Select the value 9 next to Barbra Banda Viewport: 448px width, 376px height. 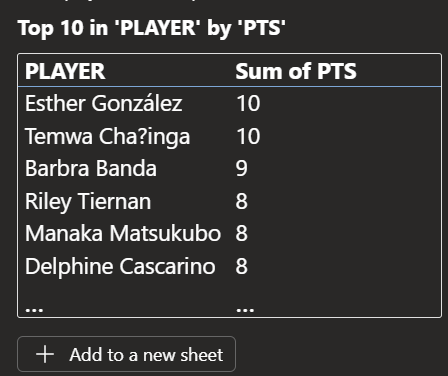pyautogui.click(x=242, y=168)
